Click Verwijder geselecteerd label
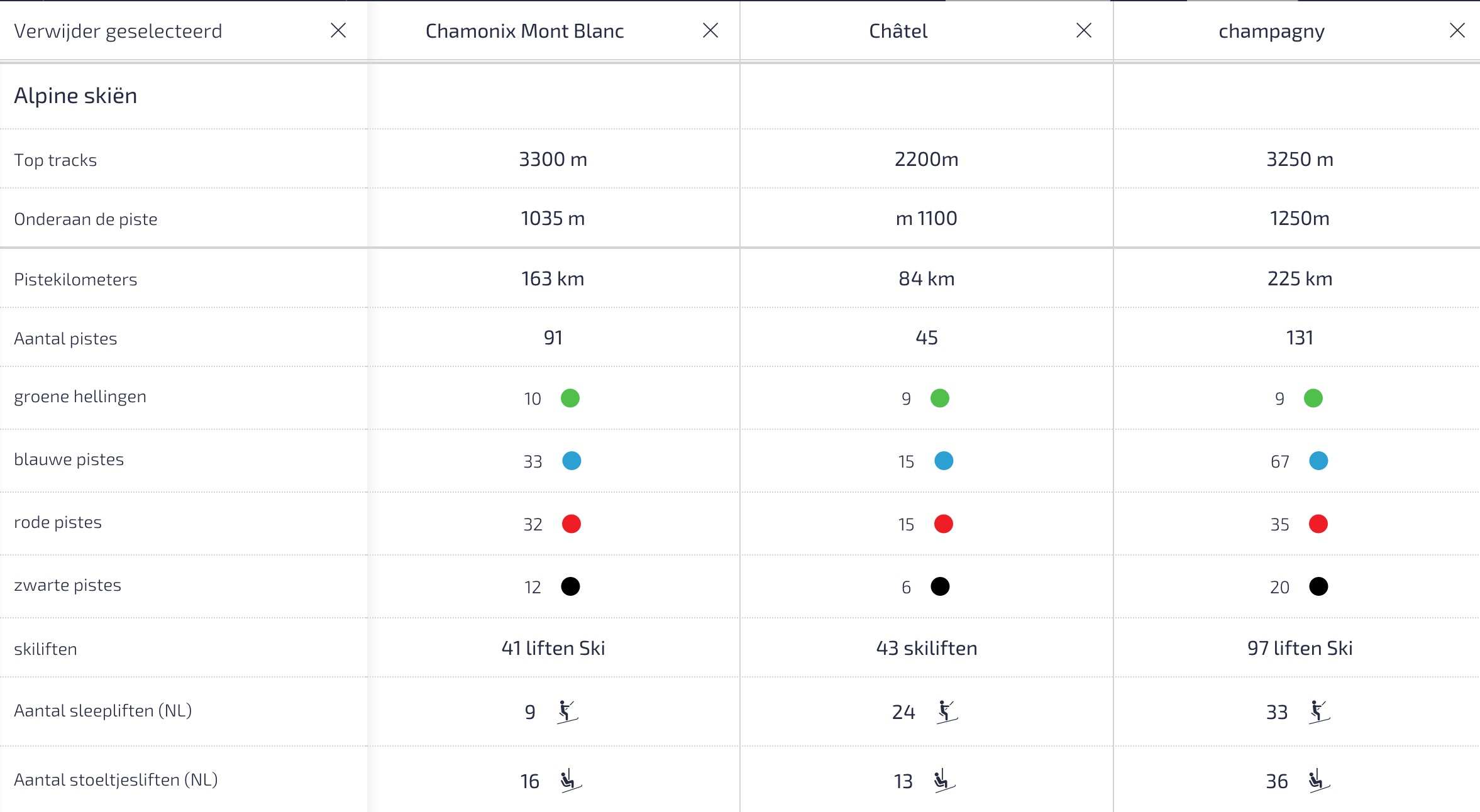Screen dimensions: 1480x812 [118, 31]
